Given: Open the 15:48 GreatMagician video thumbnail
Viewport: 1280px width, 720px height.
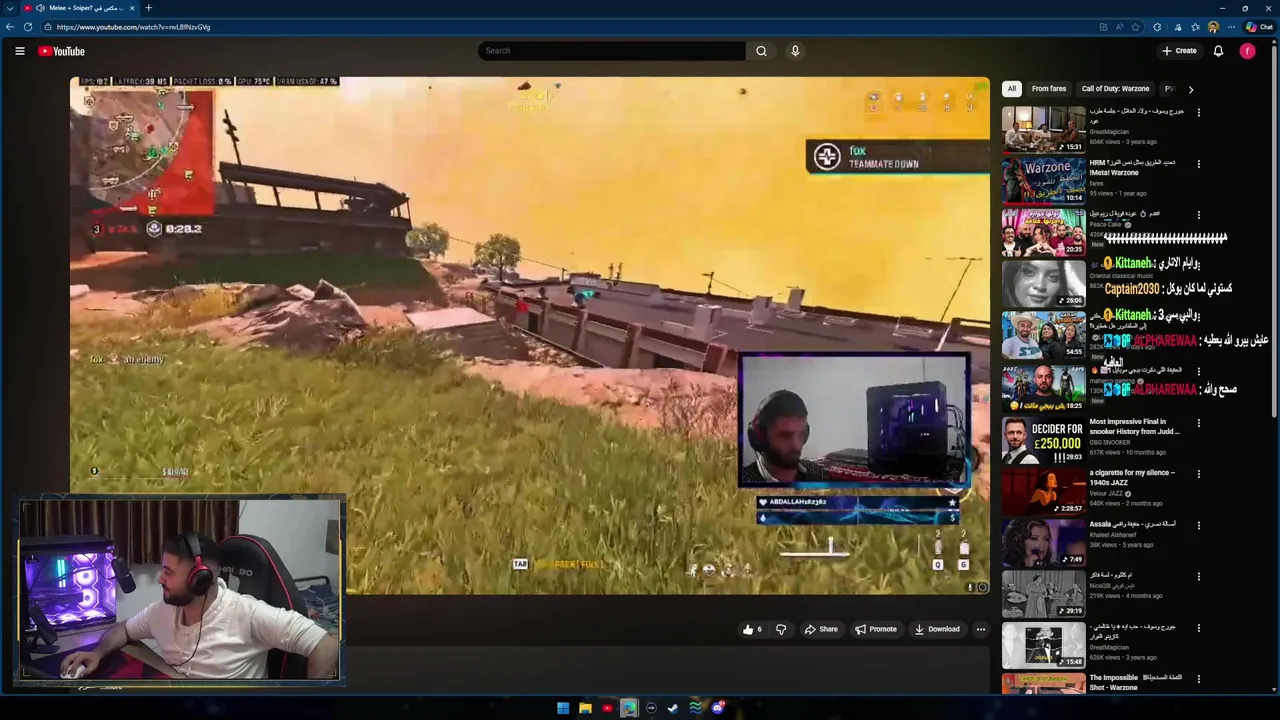Looking at the screenshot, I should [1043, 645].
